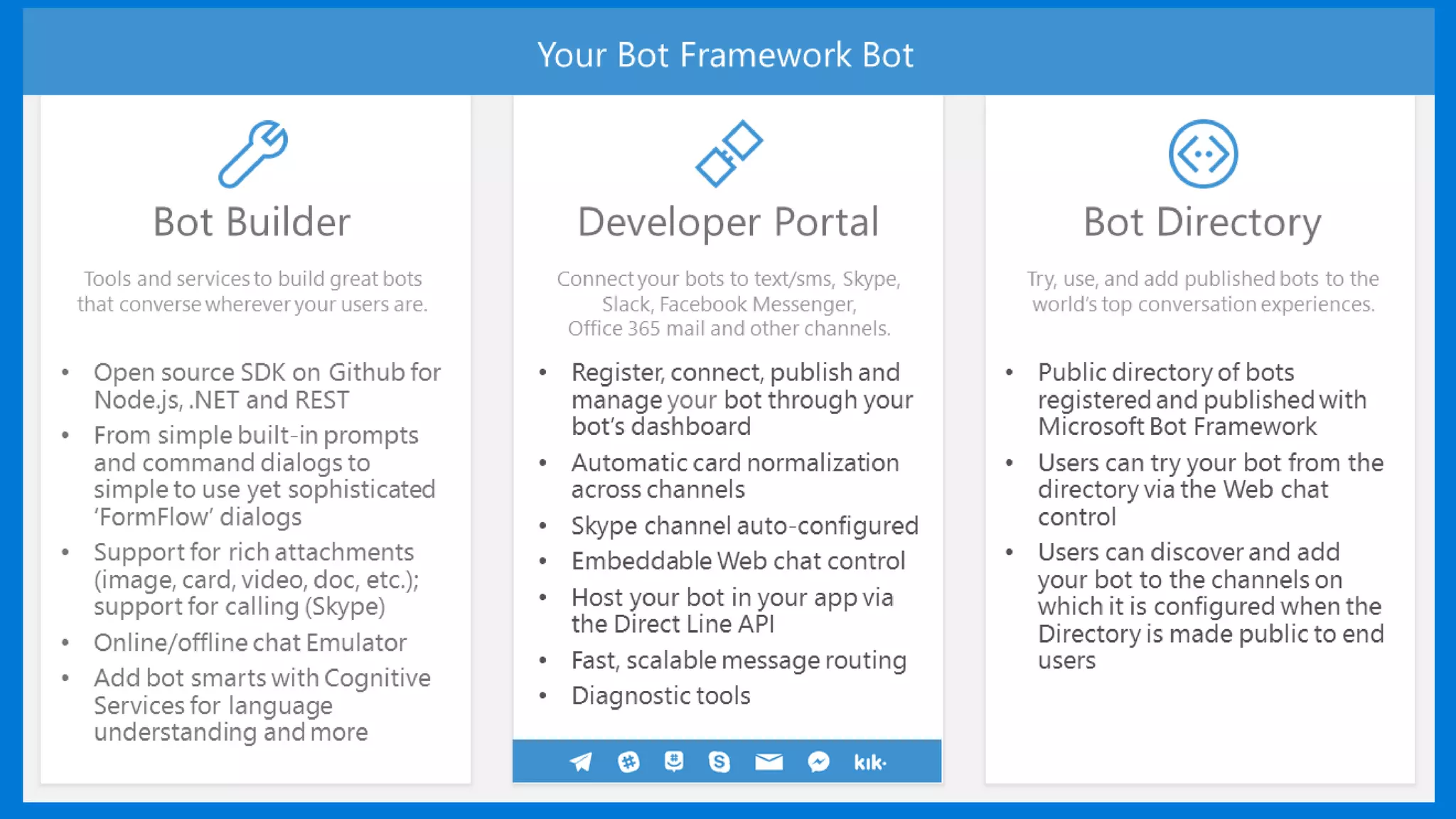Click the 'Your Bot Framework Bot' title banner
Viewport: 1456px width, 819px height.
(x=725, y=55)
